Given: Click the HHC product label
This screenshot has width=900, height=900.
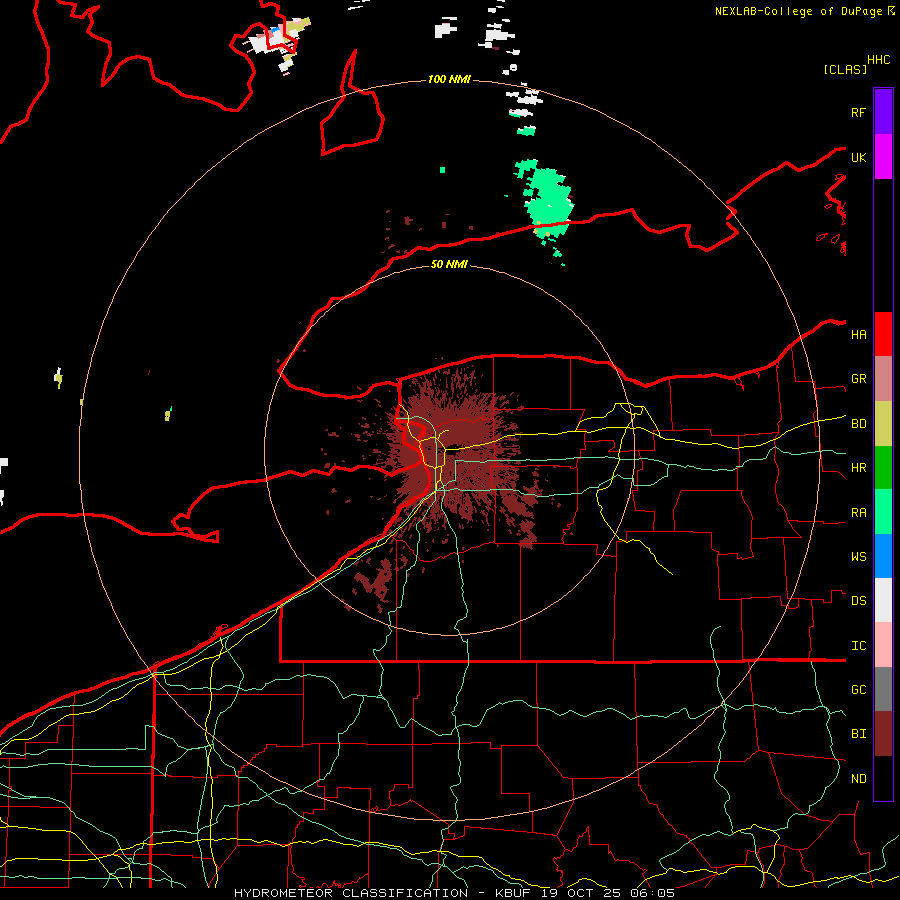Looking at the screenshot, I should (878, 60).
